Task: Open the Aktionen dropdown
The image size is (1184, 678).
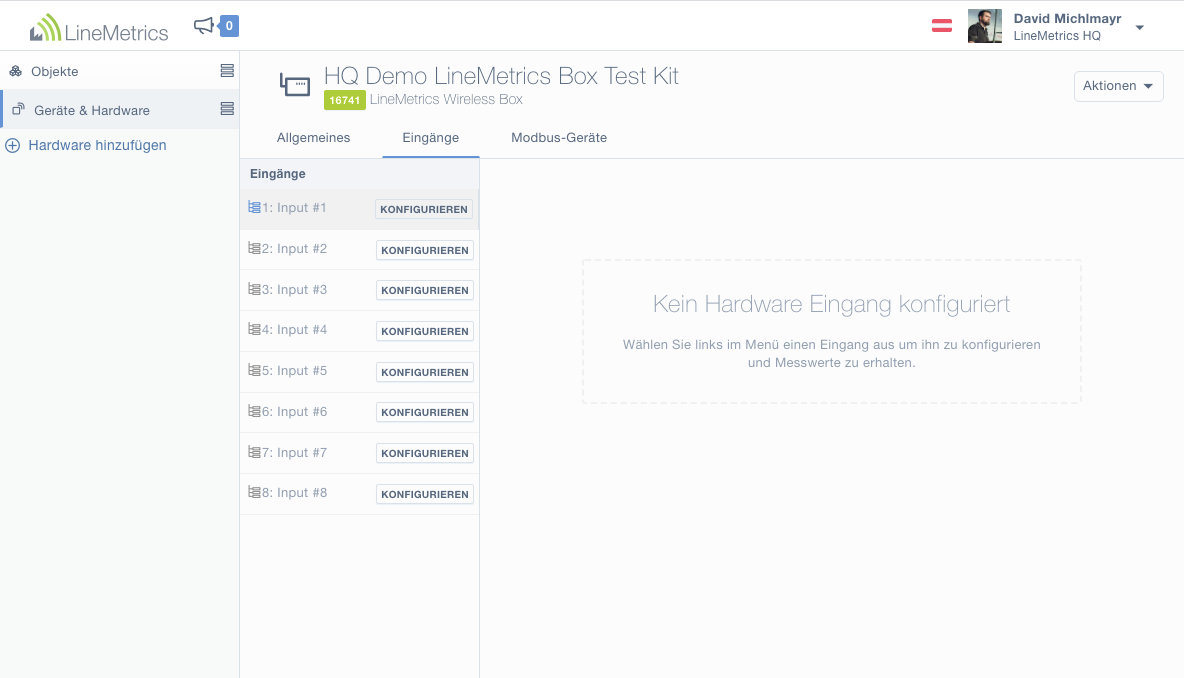Action: (1118, 86)
